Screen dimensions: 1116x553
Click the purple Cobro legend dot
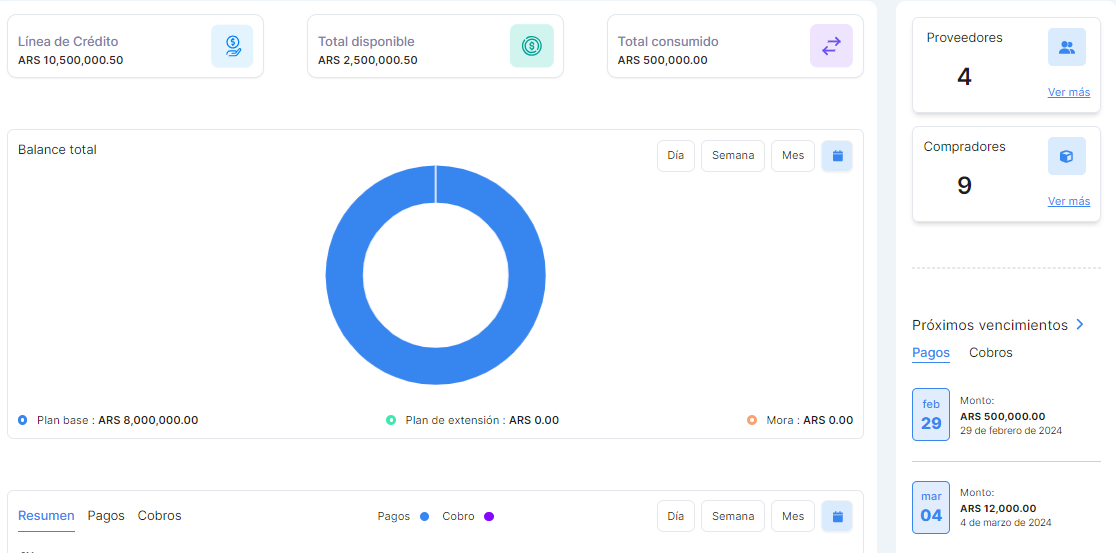click(x=489, y=517)
